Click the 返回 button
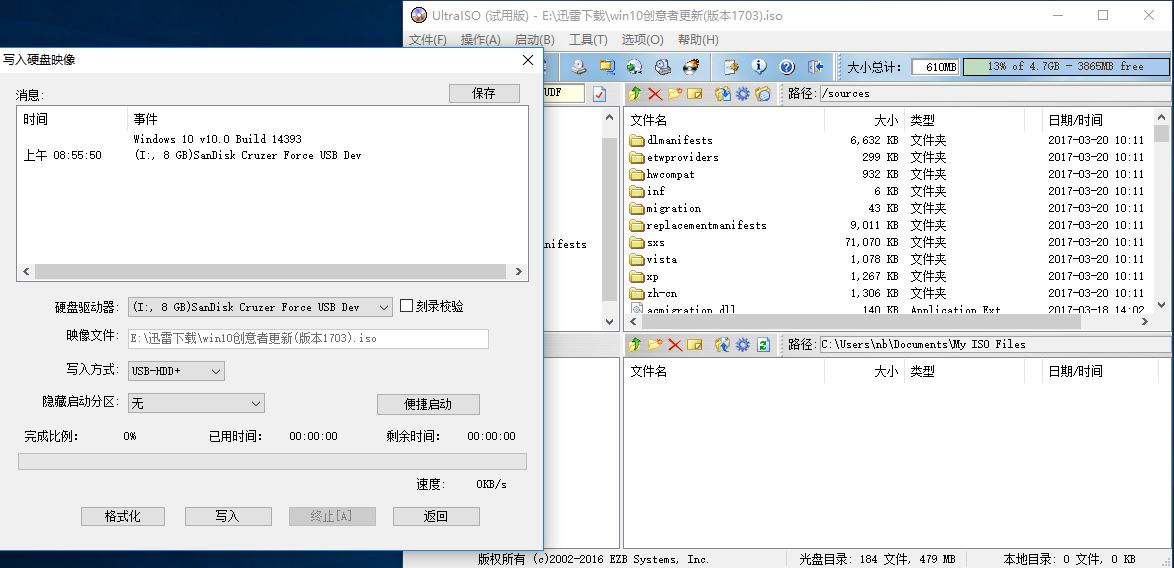Viewport: 1174px width, 568px height. point(436,516)
